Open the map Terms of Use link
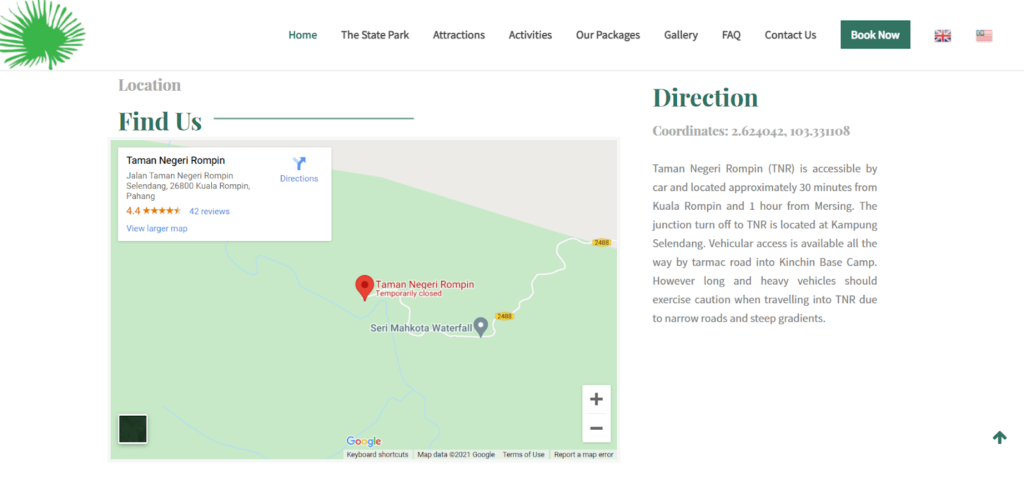 click(523, 455)
